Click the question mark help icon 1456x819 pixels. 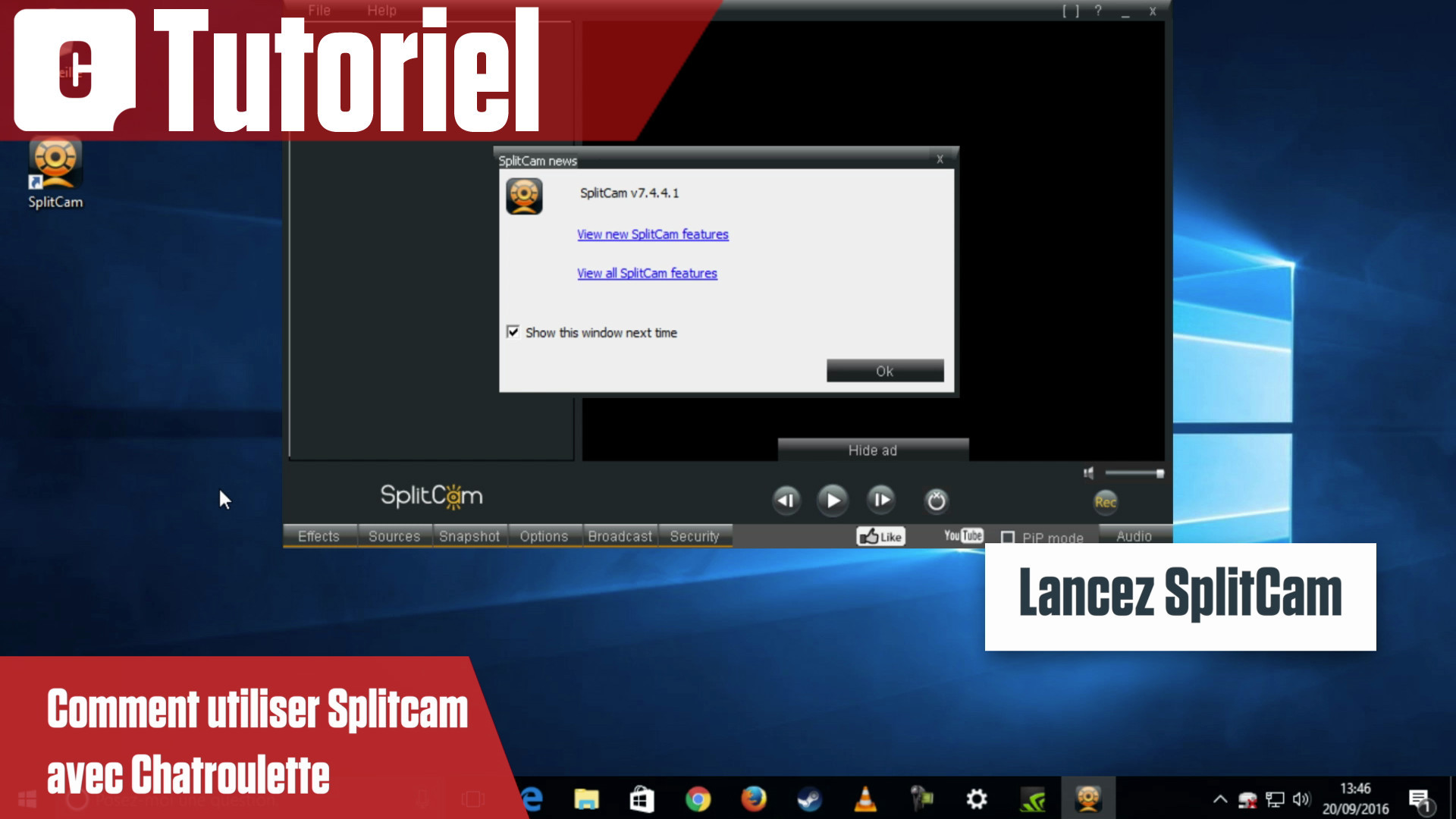click(1098, 11)
